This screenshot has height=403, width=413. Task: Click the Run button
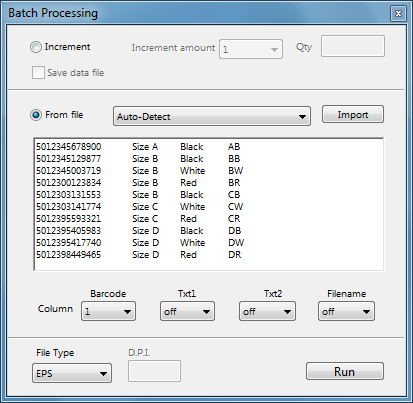tap(345, 371)
